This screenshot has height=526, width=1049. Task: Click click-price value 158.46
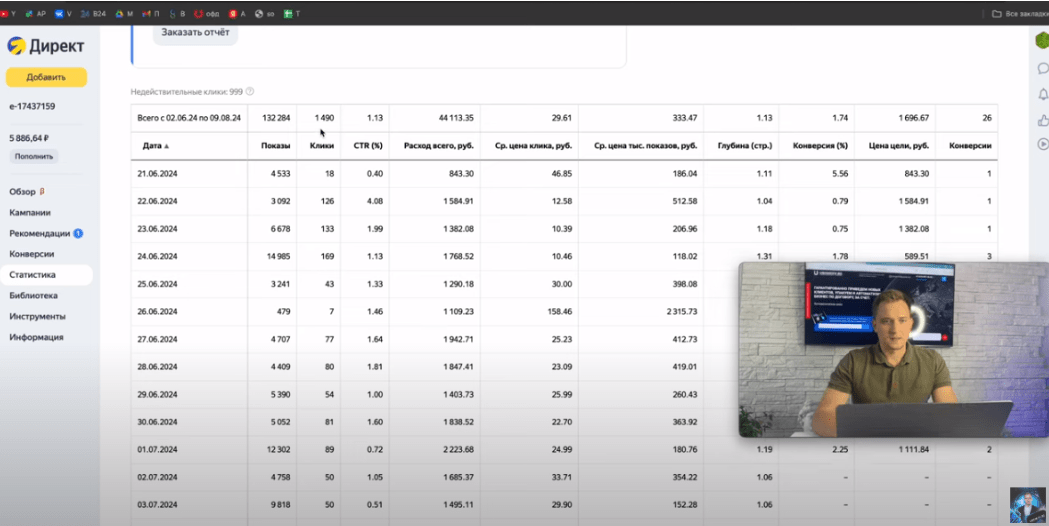(559, 312)
